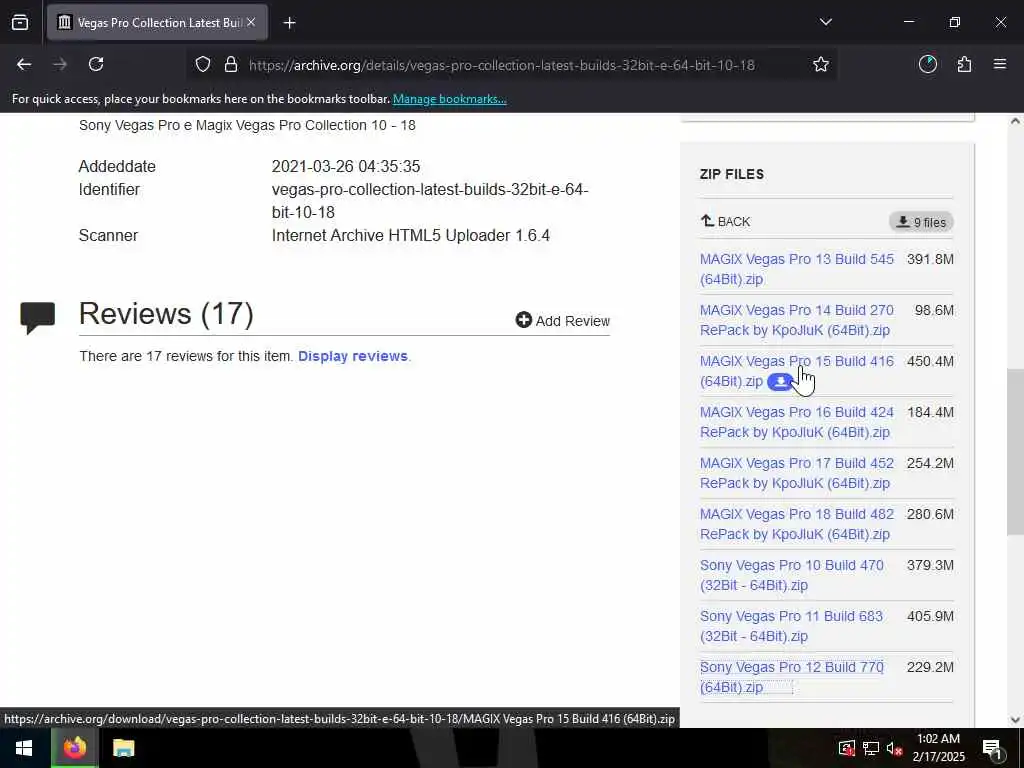Add a review with plus icon

point(562,321)
